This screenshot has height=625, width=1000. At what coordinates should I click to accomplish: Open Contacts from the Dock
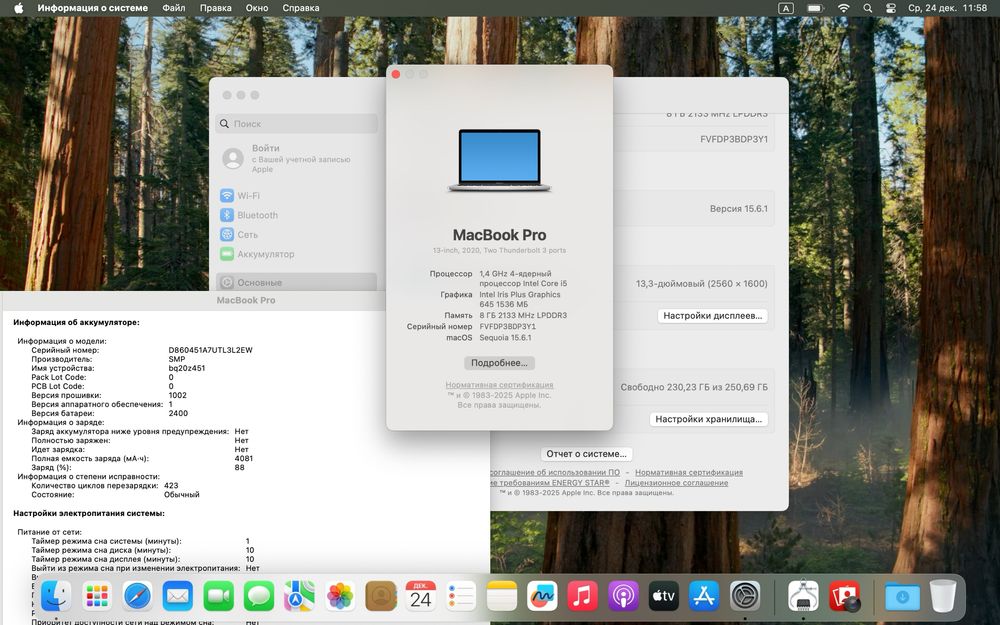coord(381,596)
